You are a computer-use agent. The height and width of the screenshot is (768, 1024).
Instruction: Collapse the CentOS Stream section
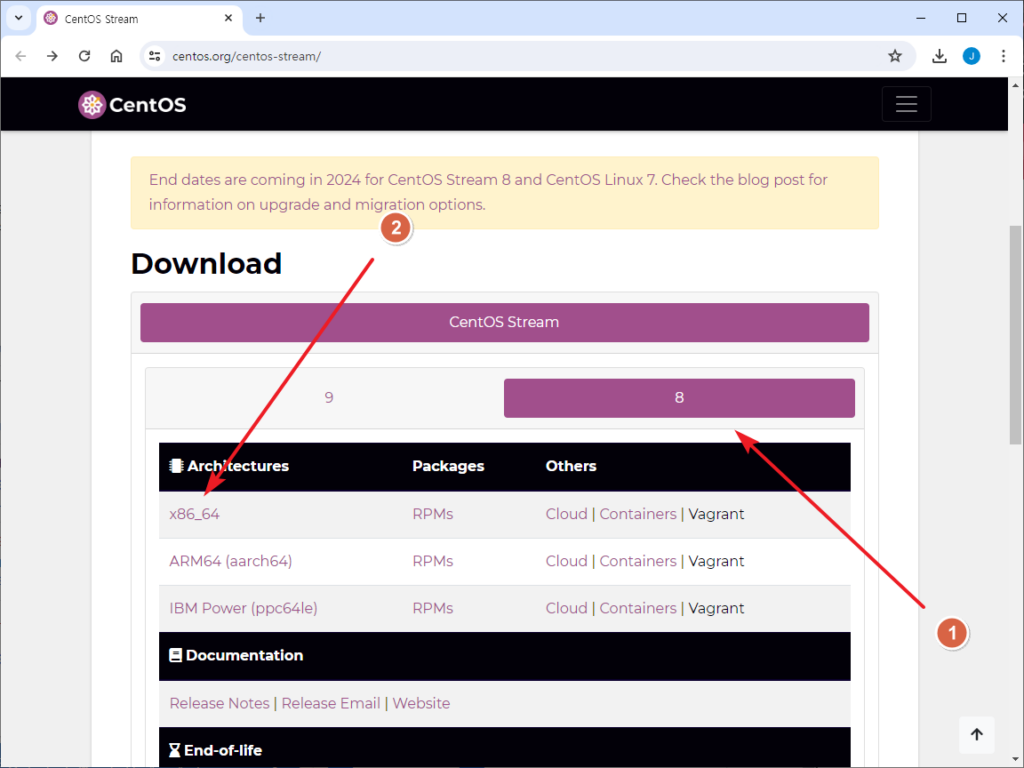(504, 322)
